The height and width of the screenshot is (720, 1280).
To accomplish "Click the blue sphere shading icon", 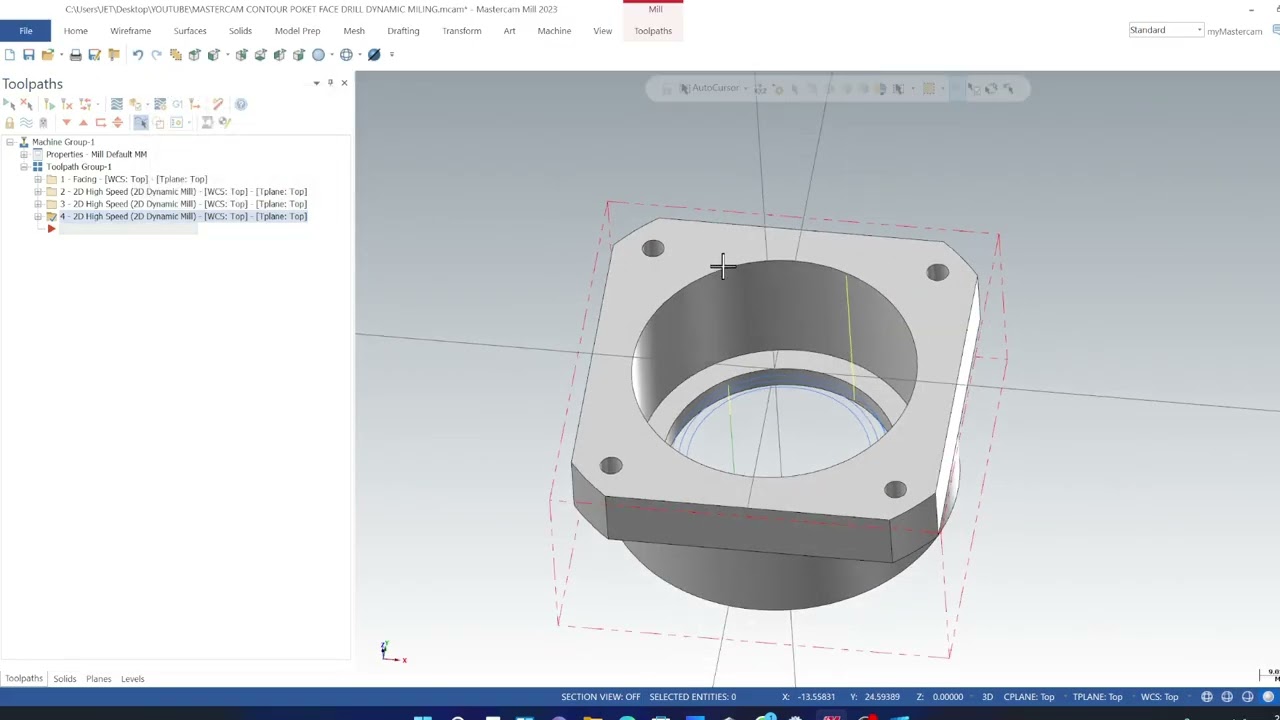I will (318, 55).
